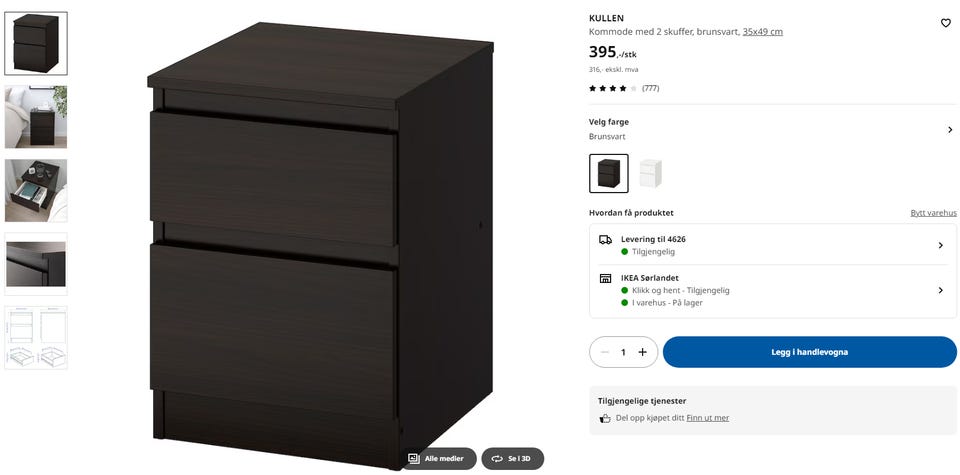Select the bedroom scene thumbnail
Image resolution: width=960 pixels, height=475 pixels.
click(x=36, y=117)
